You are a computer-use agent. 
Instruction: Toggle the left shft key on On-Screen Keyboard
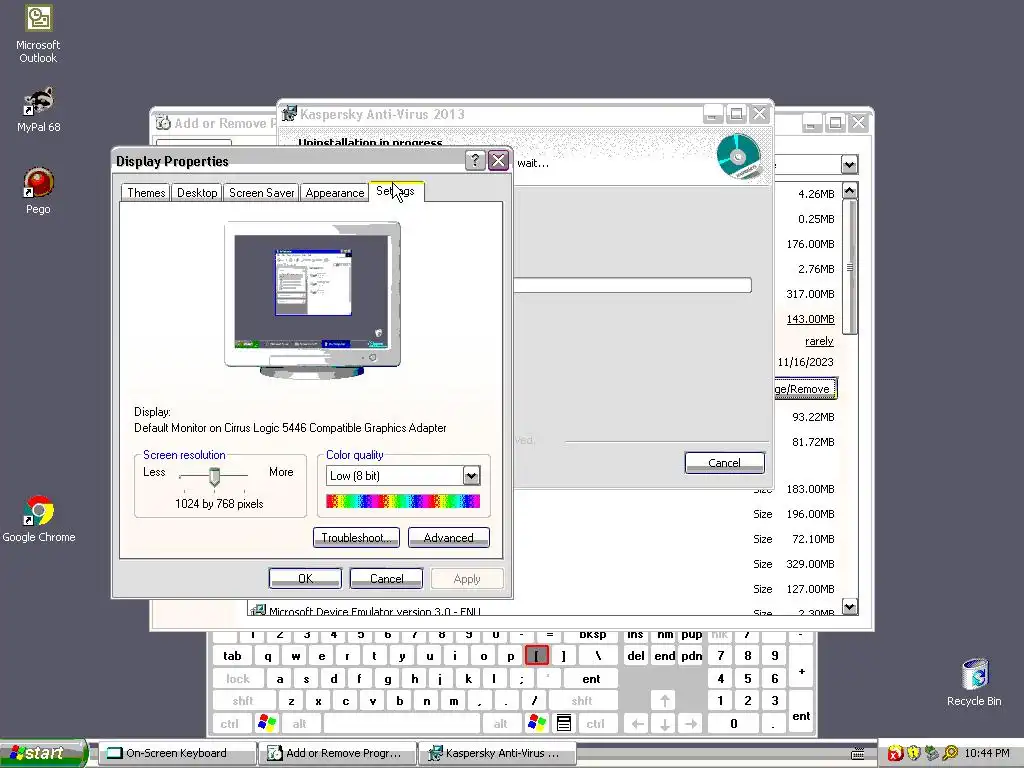(243, 701)
